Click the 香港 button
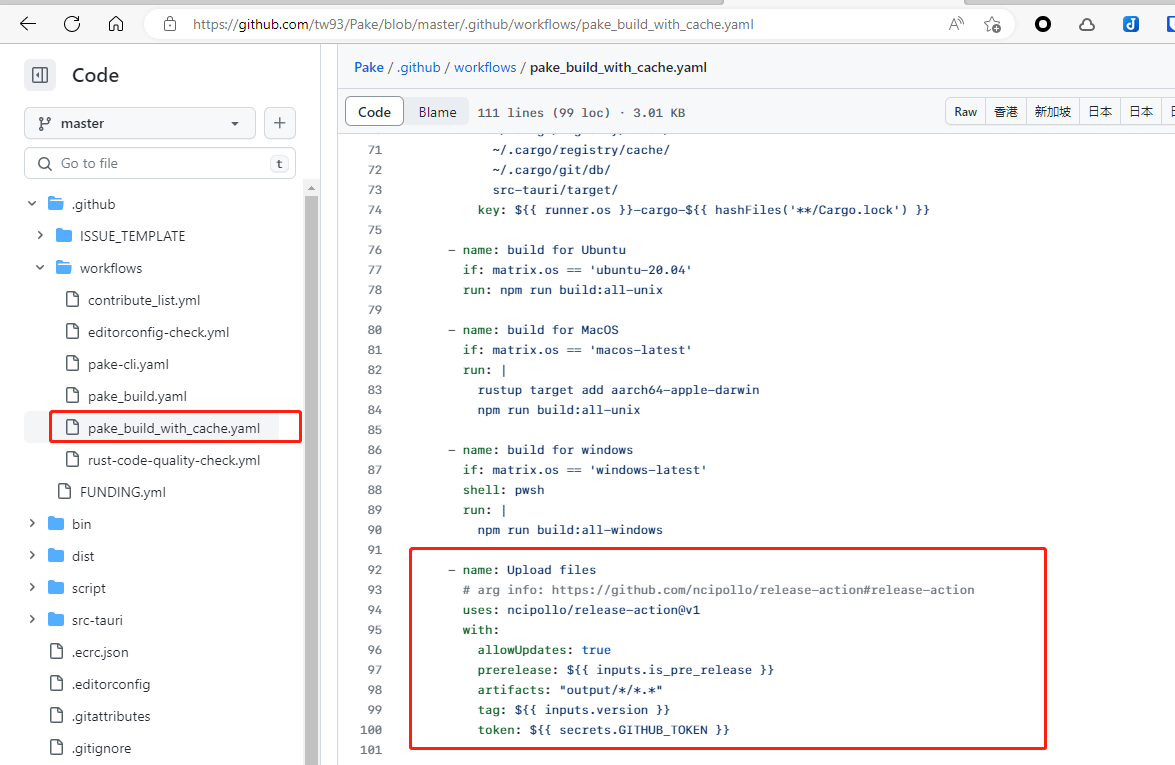This screenshot has height=765, width=1175. tap(1006, 112)
